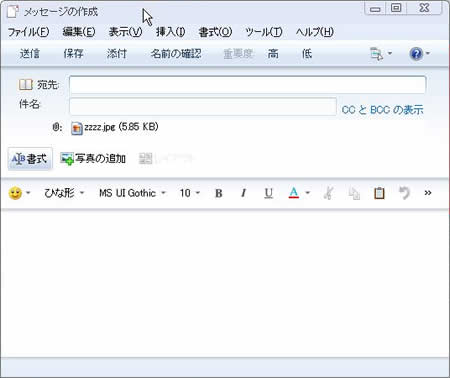Click the cut scissors icon
Image resolution: width=450 pixels, height=378 pixels.
coord(328,193)
